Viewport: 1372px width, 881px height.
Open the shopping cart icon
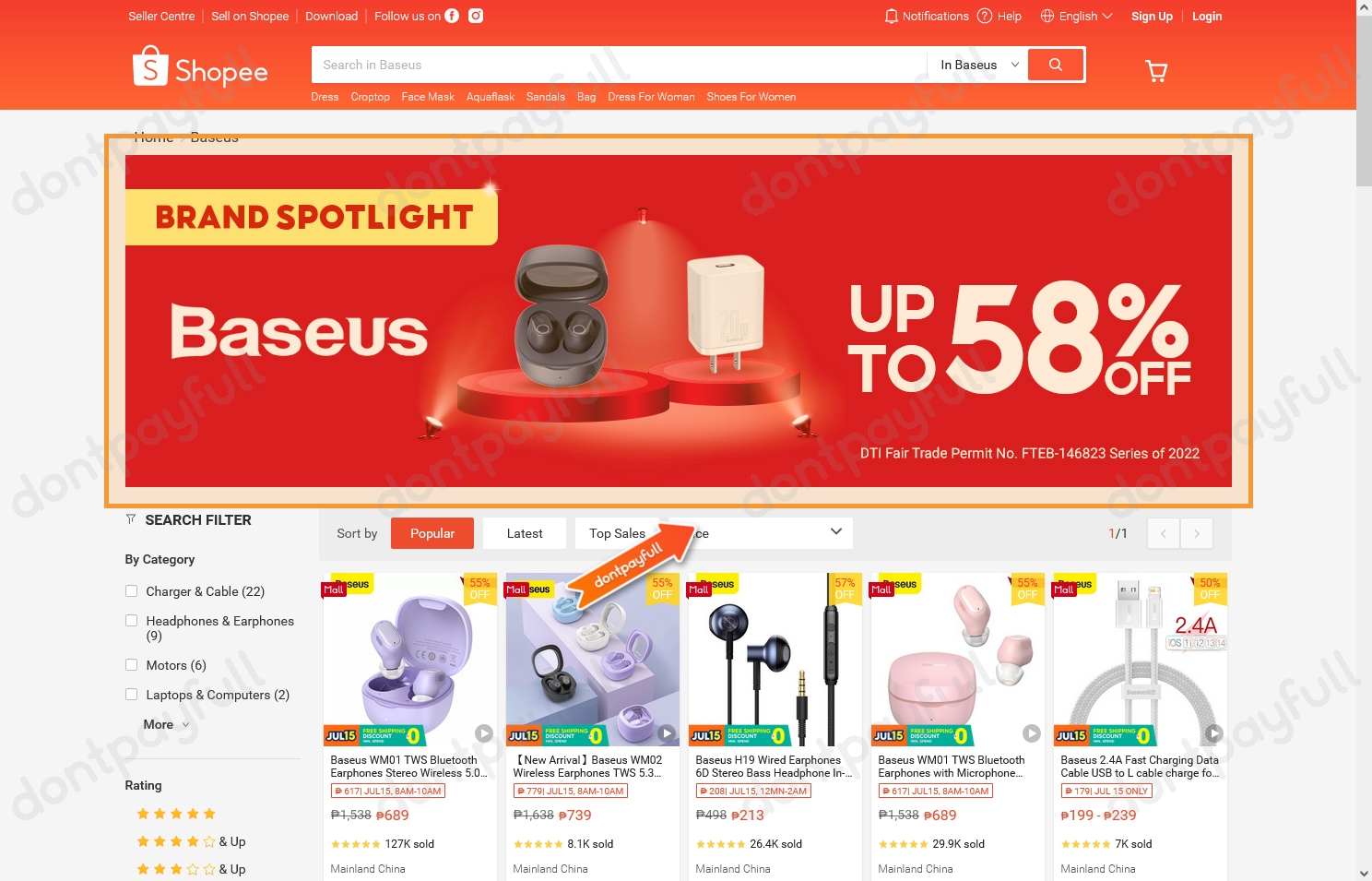(x=1156, y=70)
